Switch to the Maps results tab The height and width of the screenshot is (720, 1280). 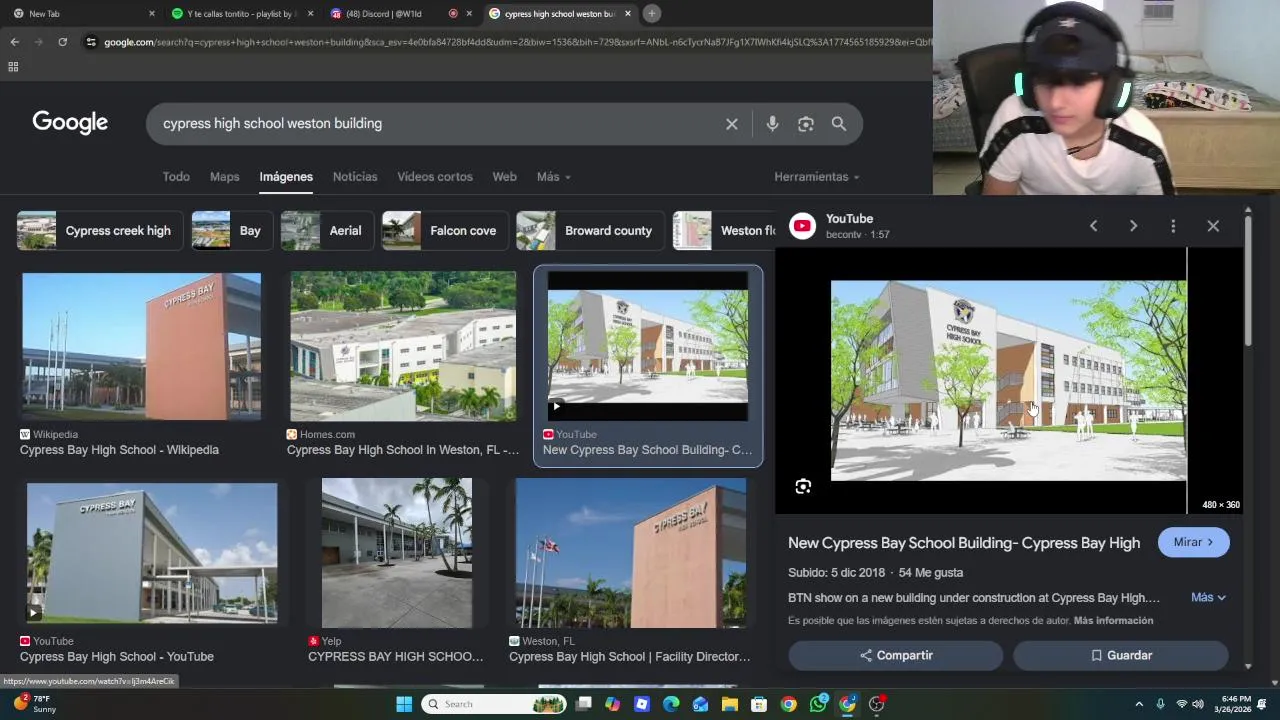click(x=224, y=177)
